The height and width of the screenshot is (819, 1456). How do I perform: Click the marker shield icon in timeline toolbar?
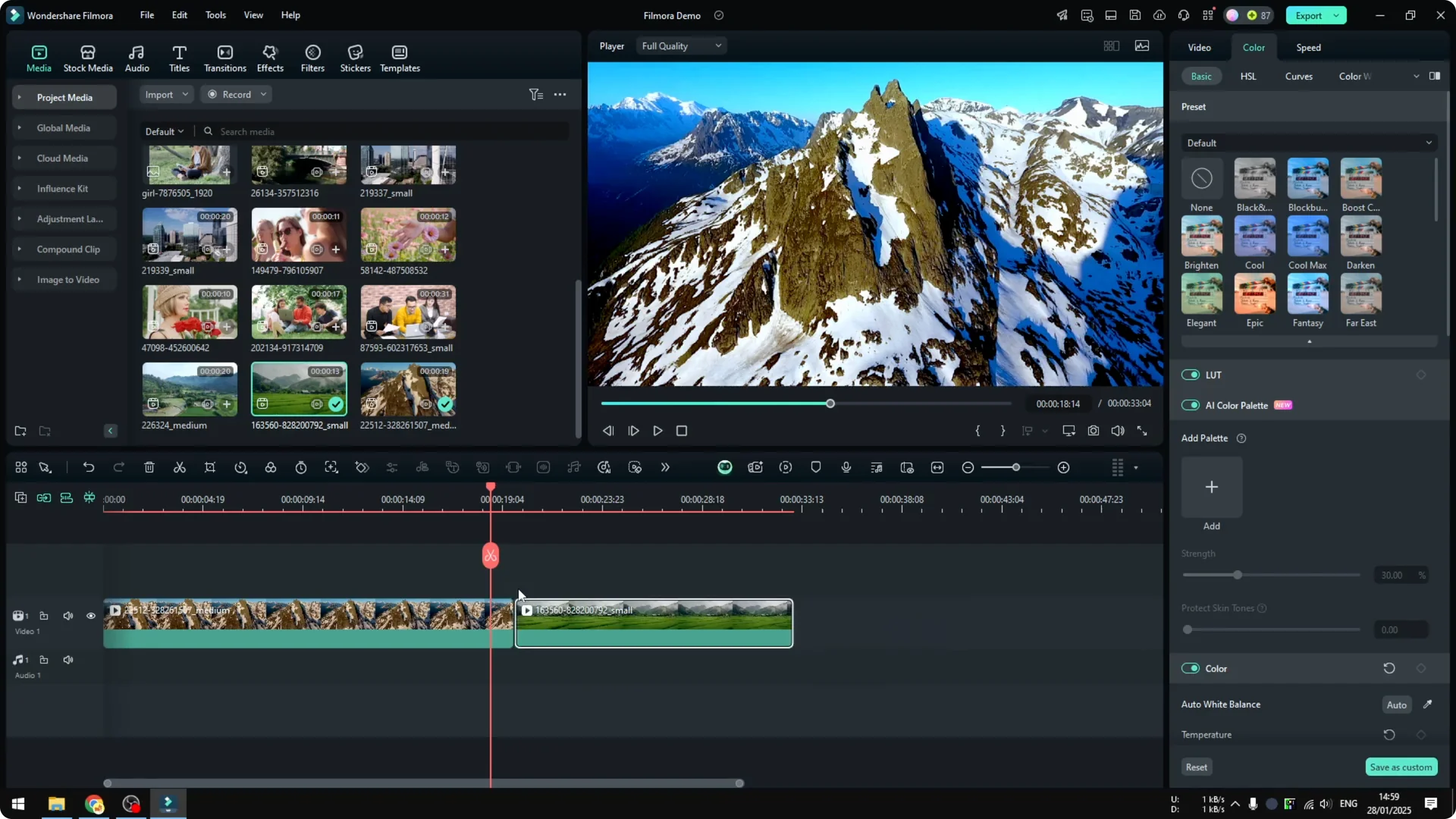pyautogui.click(x=816, y=467)
